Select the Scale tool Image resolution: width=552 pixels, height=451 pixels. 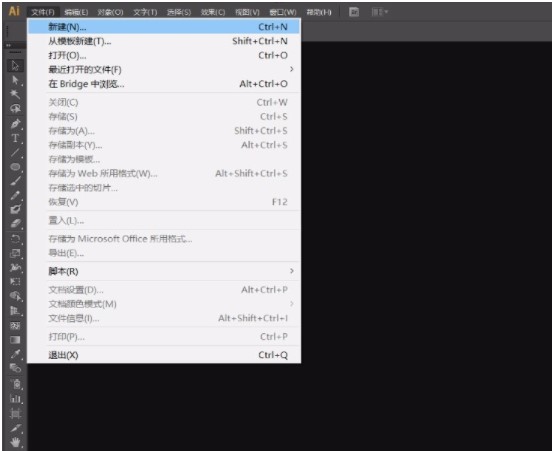(15, 253)
